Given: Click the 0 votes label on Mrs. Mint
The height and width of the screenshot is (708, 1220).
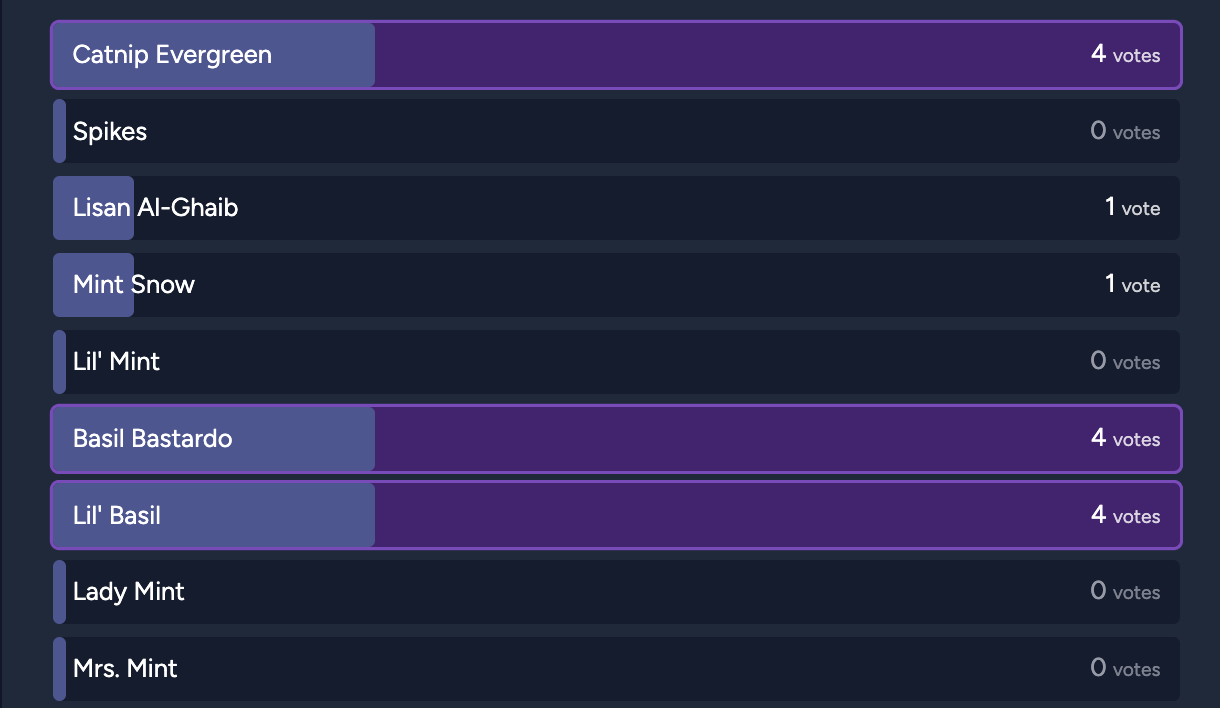Looking at the screenshot, I should click(1126, 669).
